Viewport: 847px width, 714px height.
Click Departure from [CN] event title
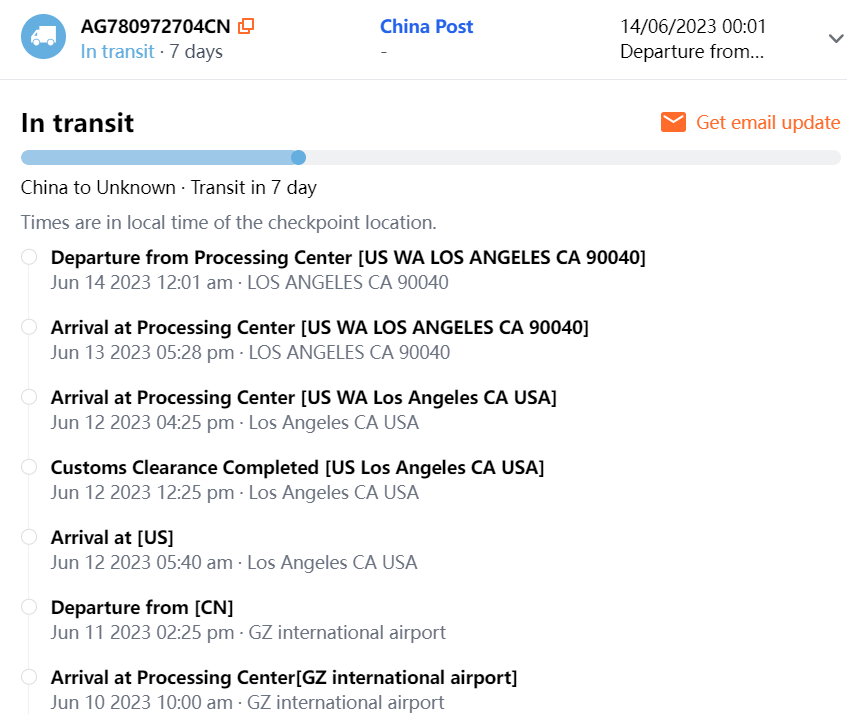click(142, 607)
